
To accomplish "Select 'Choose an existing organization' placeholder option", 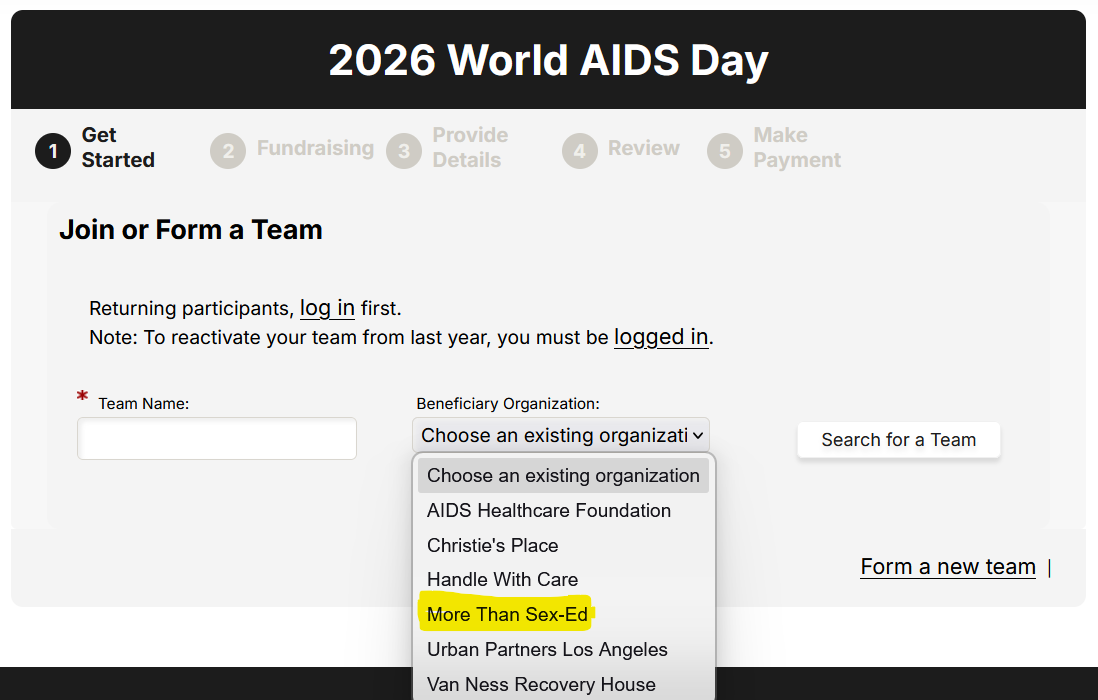I will tap(563, 475).
